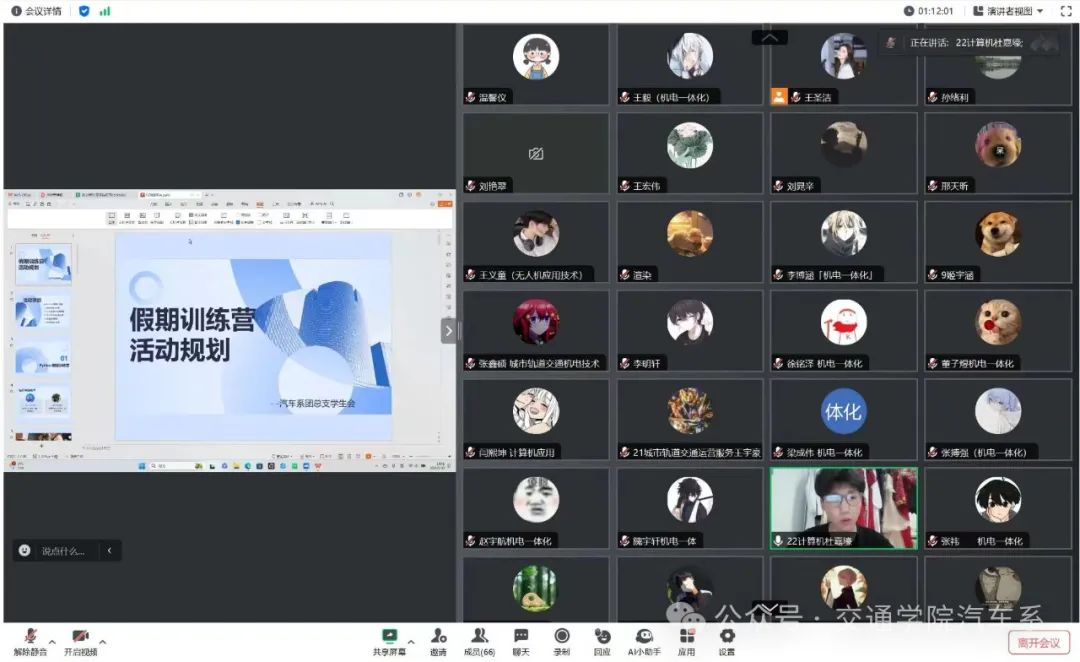The image size is (1080, 662).
Task: Unmute microphone with 解除静音 button
Action: tap(30, 640)
